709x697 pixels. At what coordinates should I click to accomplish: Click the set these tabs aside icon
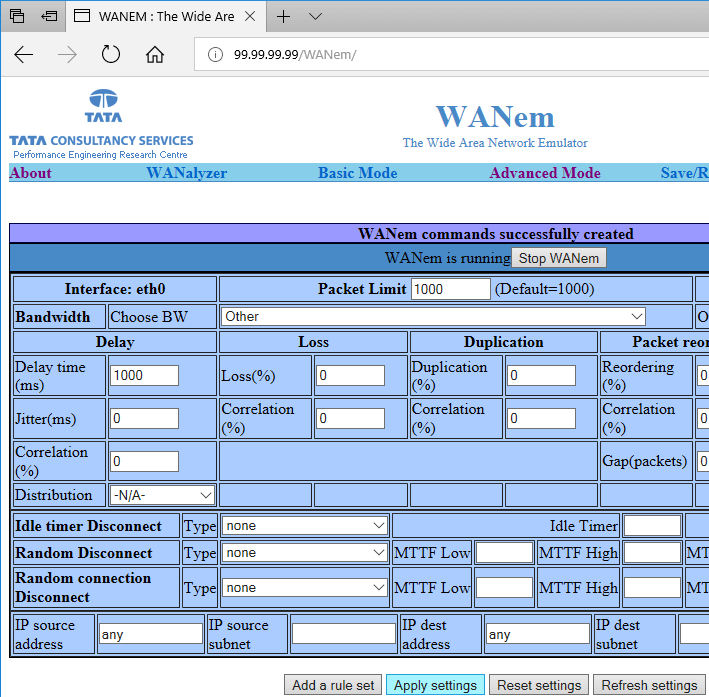(x=49, y=16)
